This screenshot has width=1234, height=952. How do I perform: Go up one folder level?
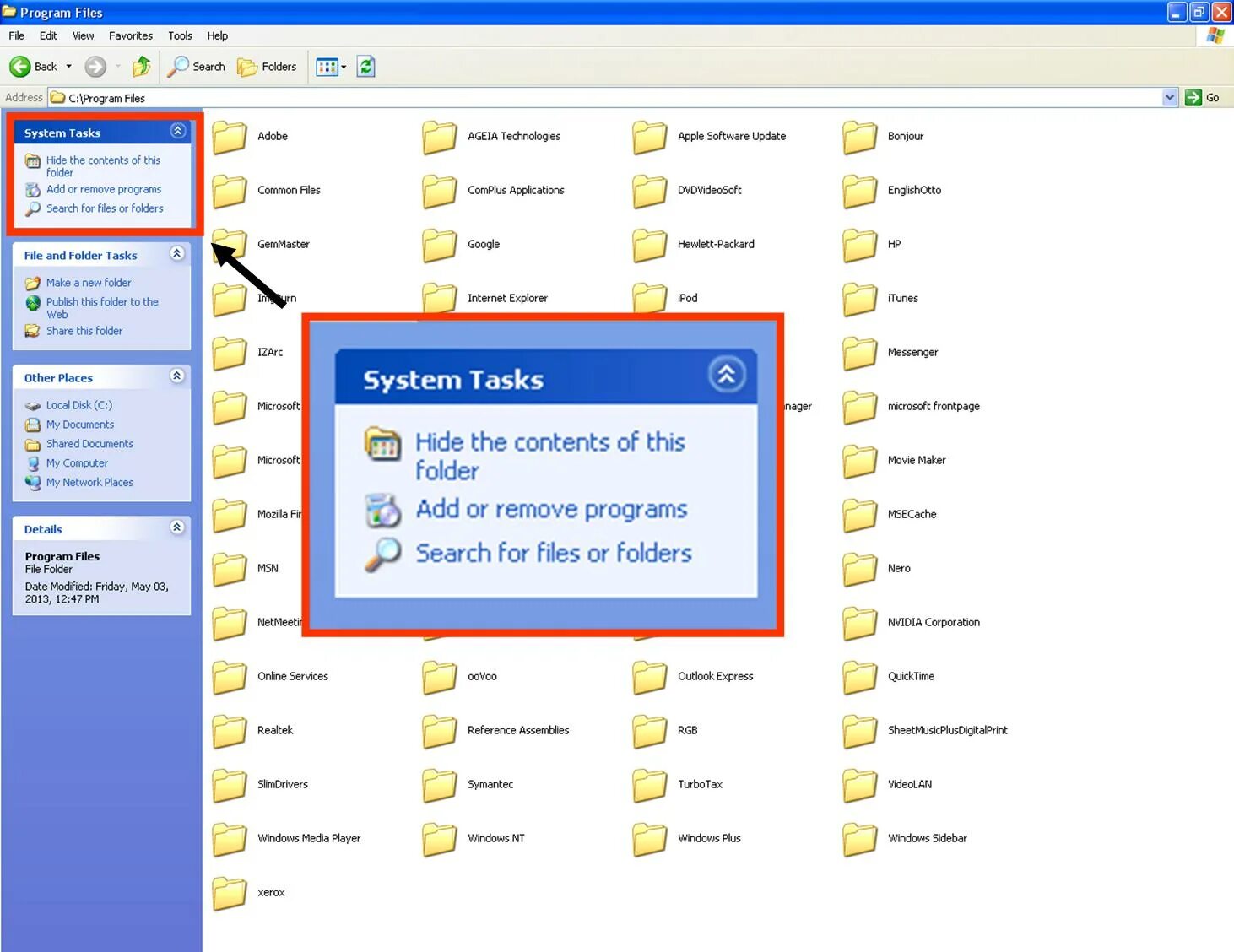pyautogui.click(x=142, y=66)
